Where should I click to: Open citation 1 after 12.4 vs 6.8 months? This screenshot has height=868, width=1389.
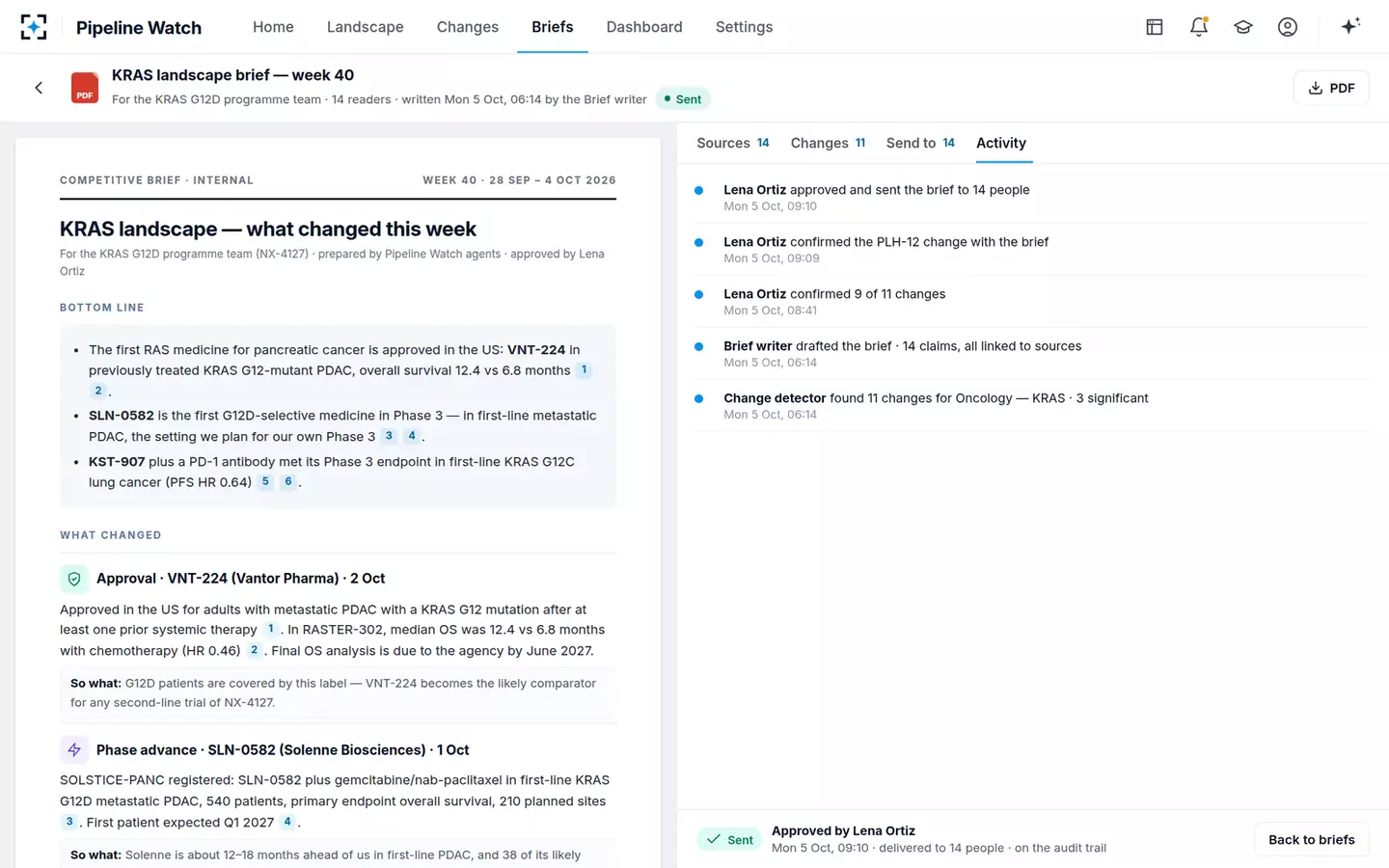point(584,370)
